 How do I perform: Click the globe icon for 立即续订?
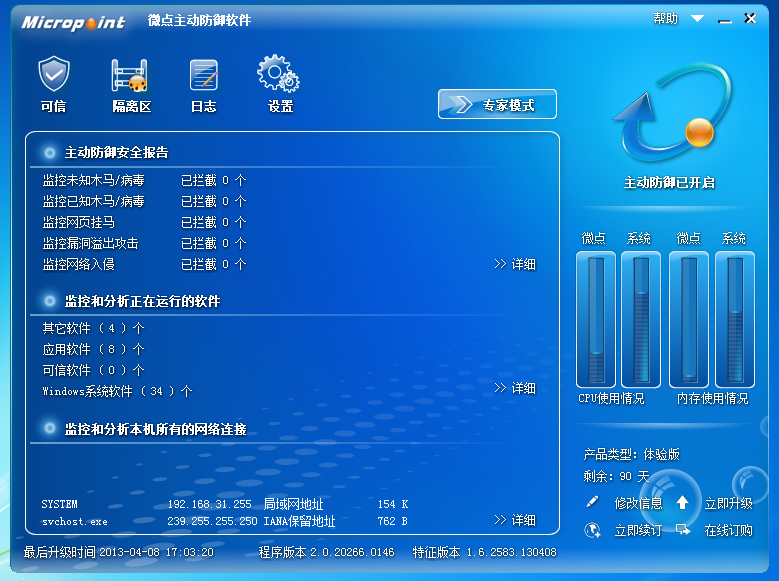(592, 530)
